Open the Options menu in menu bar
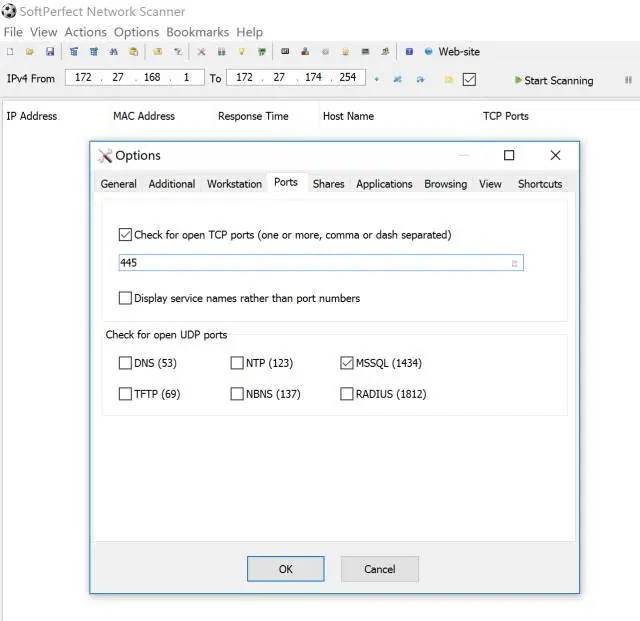640x621 pixels. point(136,32)
